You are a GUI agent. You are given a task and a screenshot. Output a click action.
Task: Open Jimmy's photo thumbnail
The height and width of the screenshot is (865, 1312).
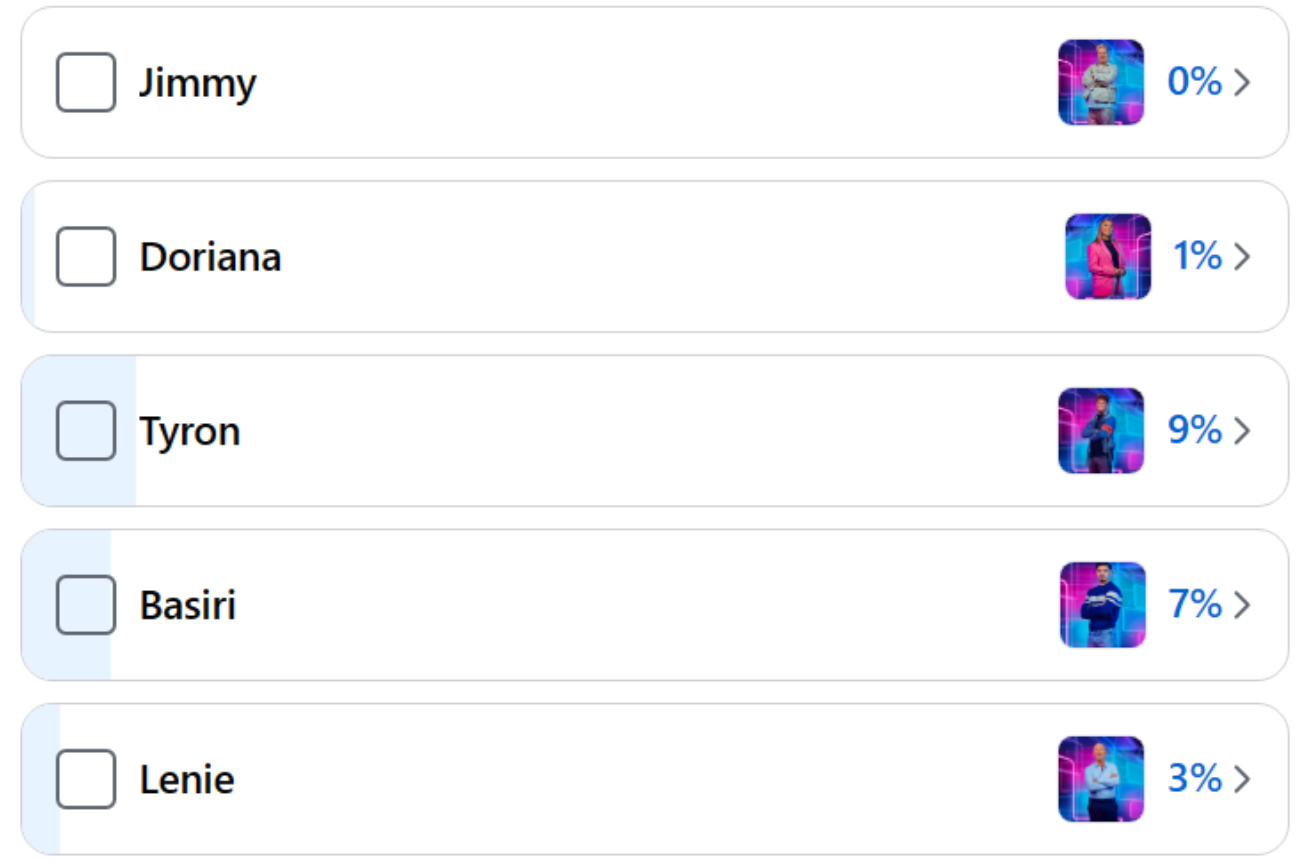(1101, 82)
